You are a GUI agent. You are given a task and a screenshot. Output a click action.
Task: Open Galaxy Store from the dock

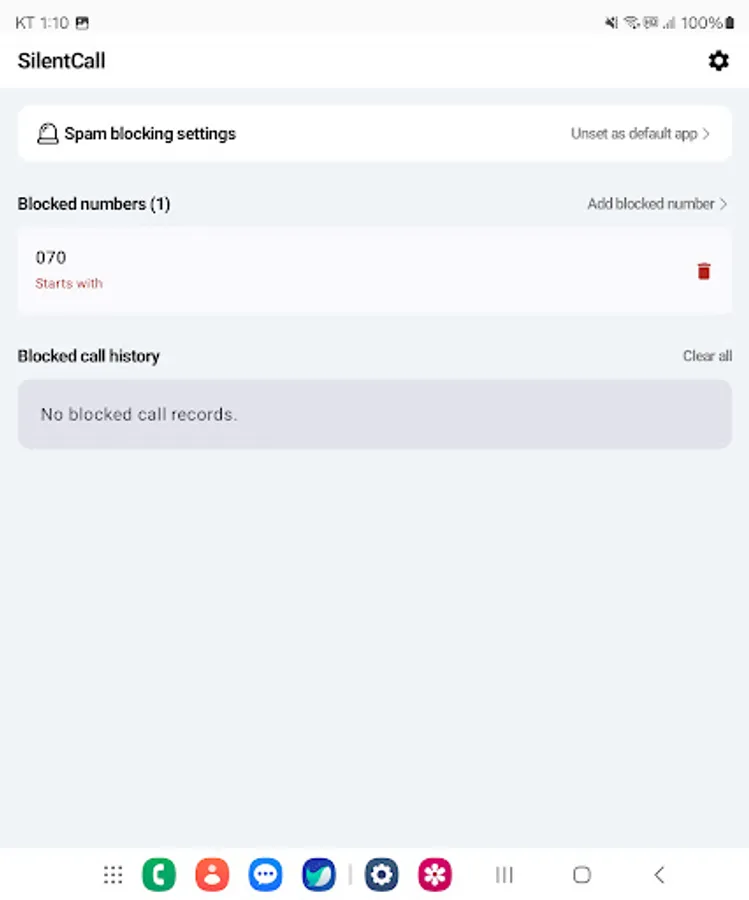(x=435, y=874)
